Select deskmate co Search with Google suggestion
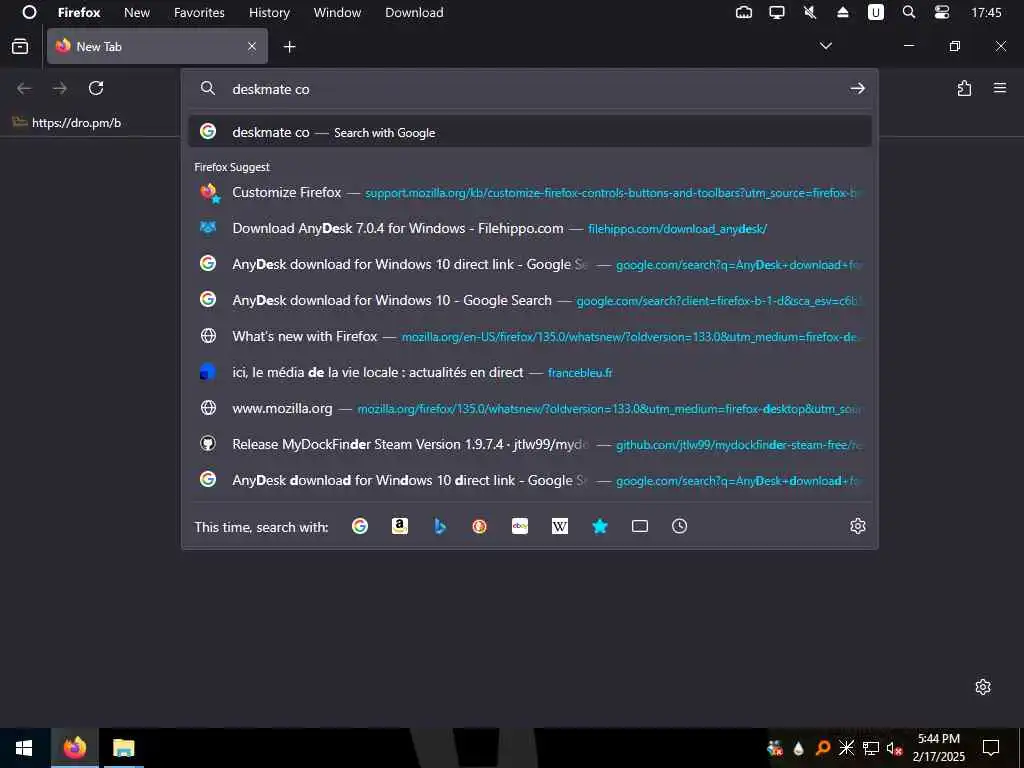 [530, 132]
